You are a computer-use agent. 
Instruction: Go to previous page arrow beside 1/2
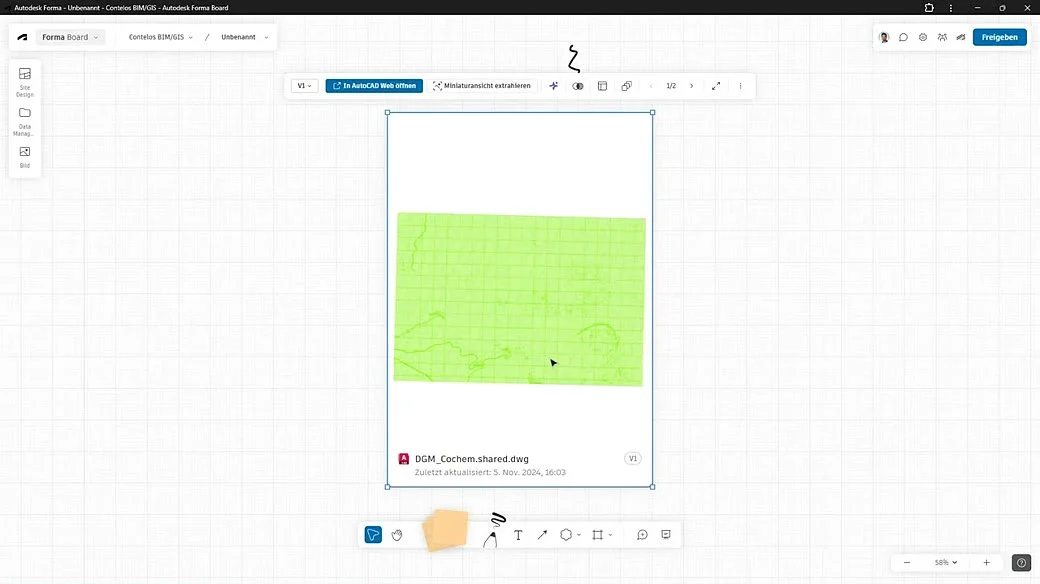point(651,86)
